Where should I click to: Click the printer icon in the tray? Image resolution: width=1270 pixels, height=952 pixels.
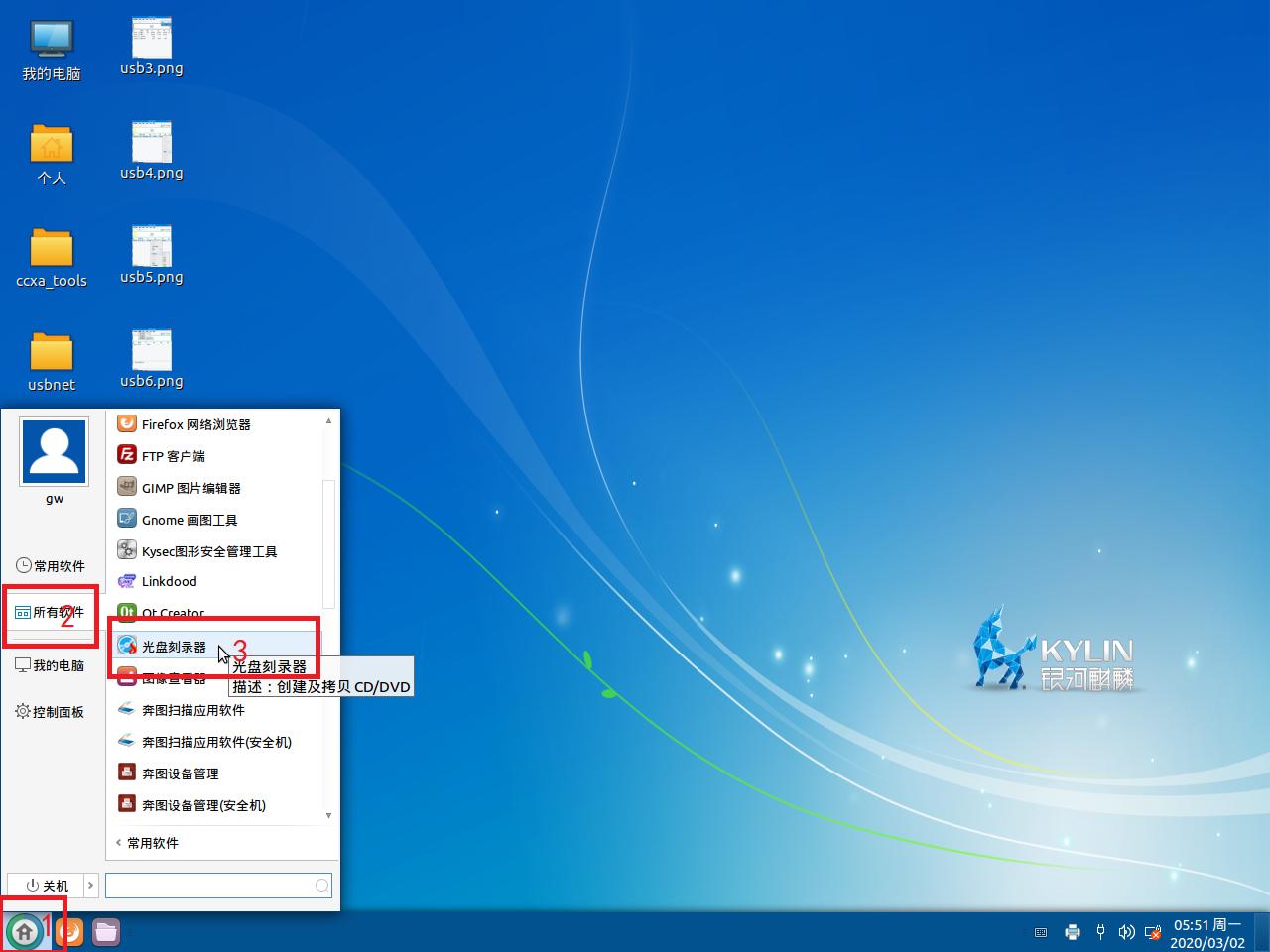1073,932
